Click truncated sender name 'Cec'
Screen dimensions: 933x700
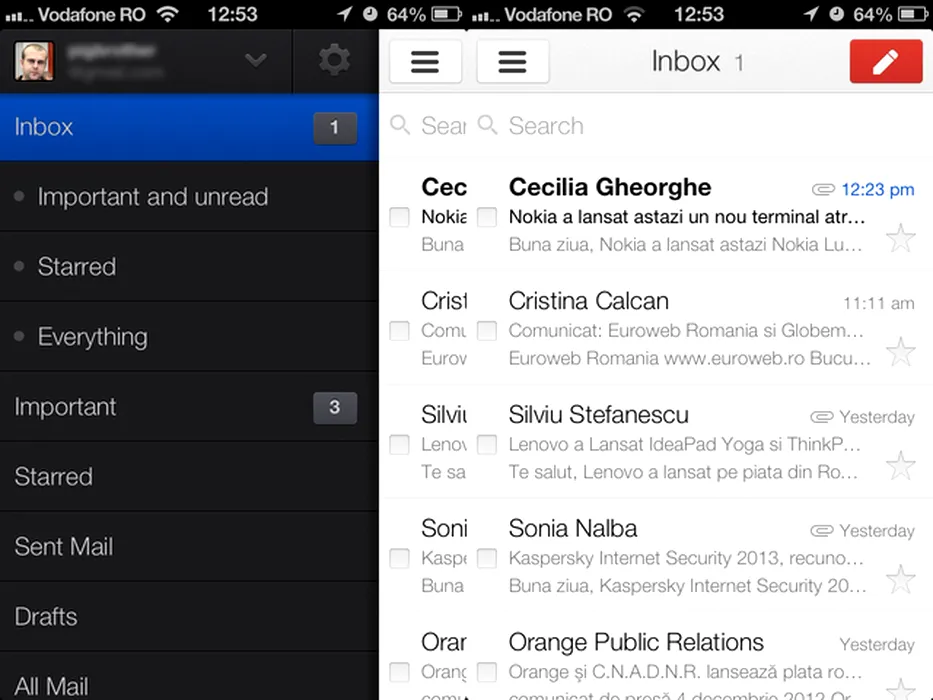(x=444, y=188)
